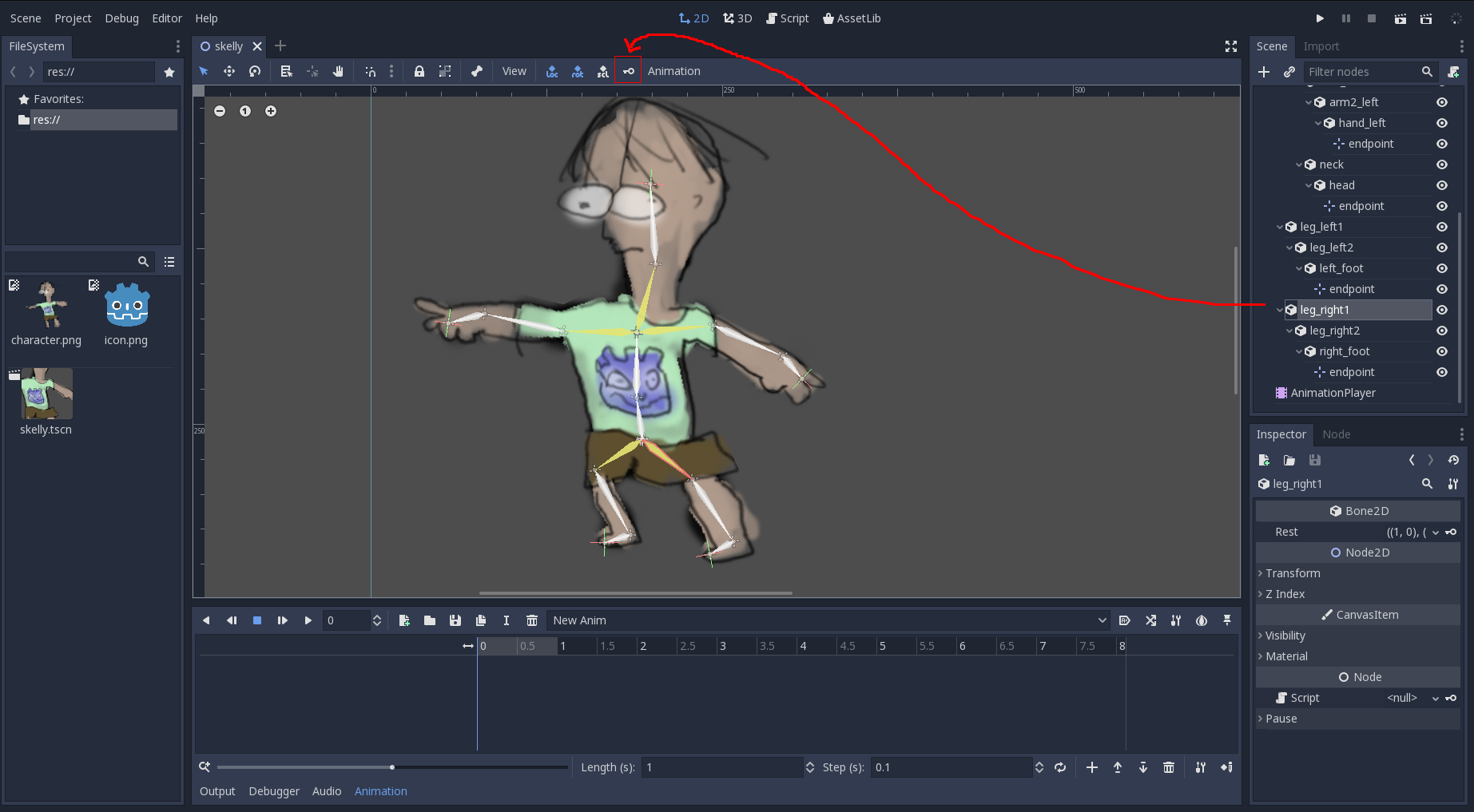
Task: Create new animation in animation panel
Action: tap(404, 620)
